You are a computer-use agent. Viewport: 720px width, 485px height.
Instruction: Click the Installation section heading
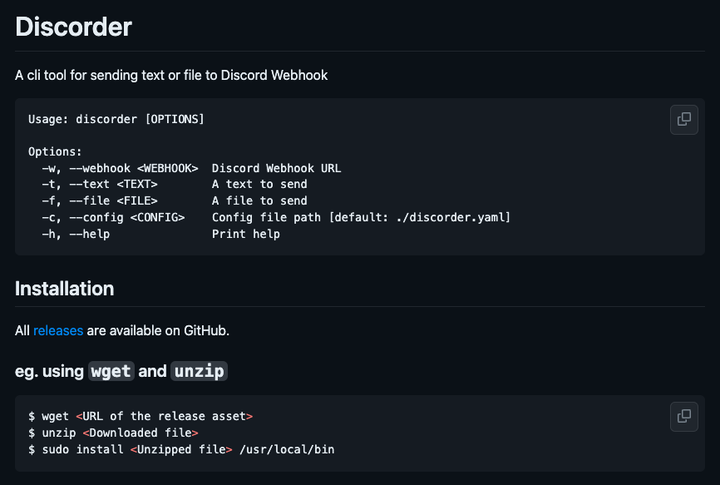[x=64, y=289]
